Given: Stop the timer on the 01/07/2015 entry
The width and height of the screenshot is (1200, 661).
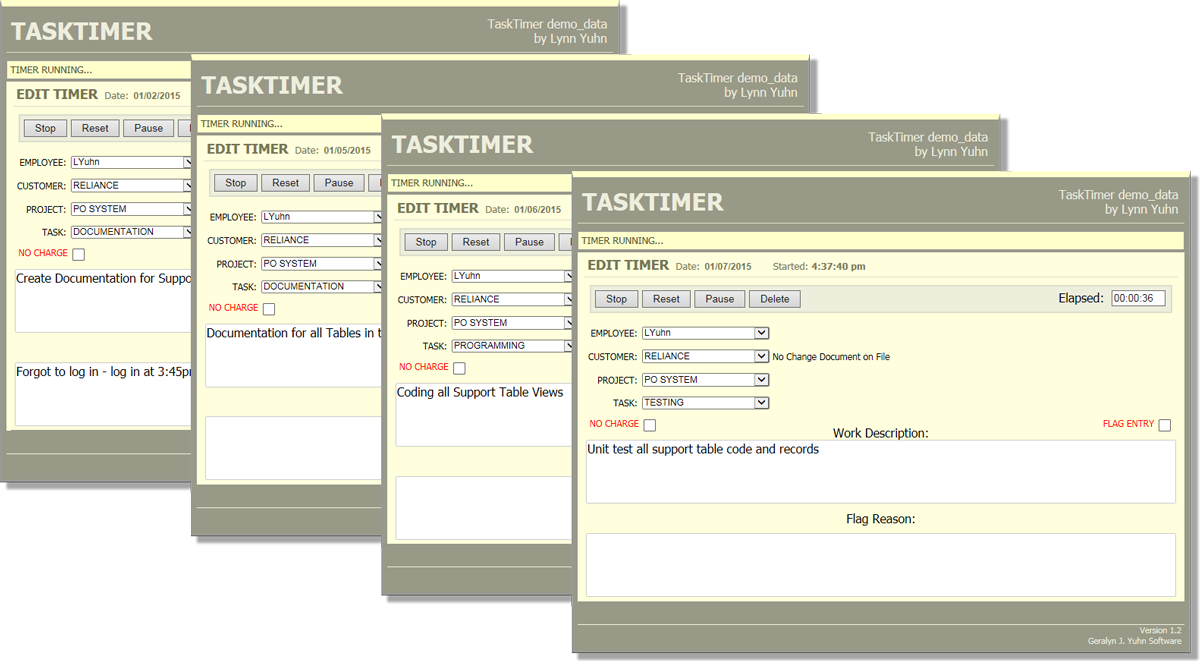Looking at the screenshot, I should pyautogui.click(x=616, y=298).
